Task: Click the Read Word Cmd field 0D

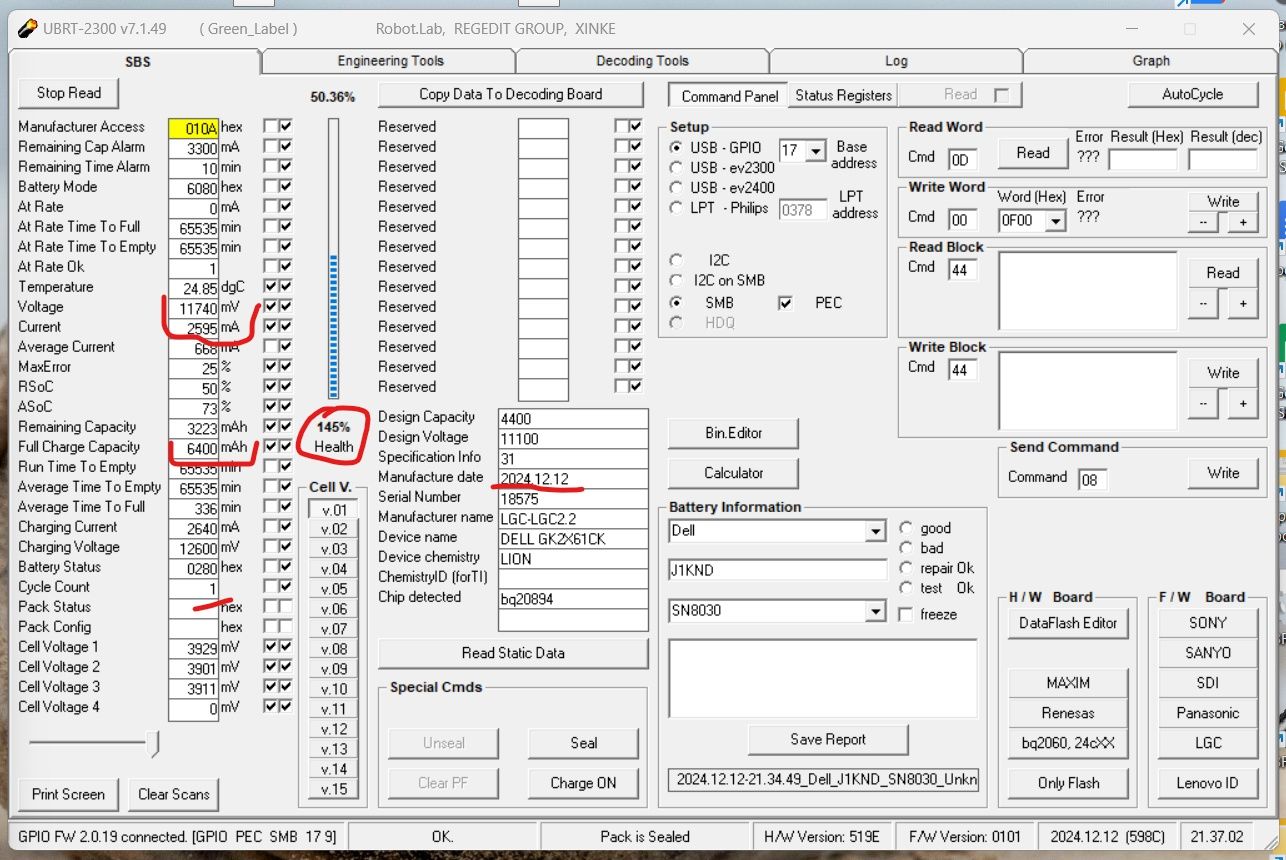Action: point(962,160)
